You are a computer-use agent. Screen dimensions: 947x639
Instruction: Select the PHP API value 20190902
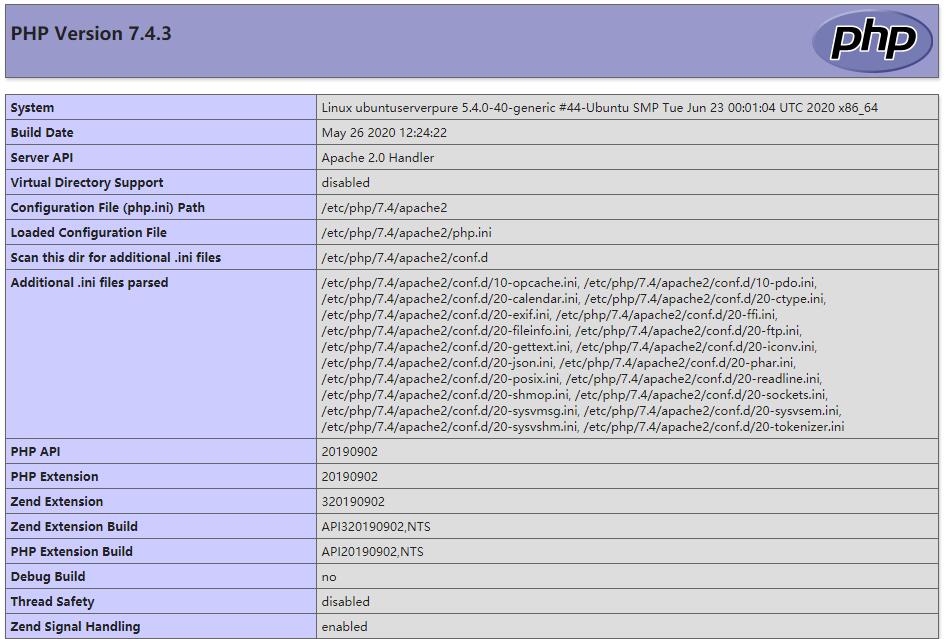[x=350, y=451]
